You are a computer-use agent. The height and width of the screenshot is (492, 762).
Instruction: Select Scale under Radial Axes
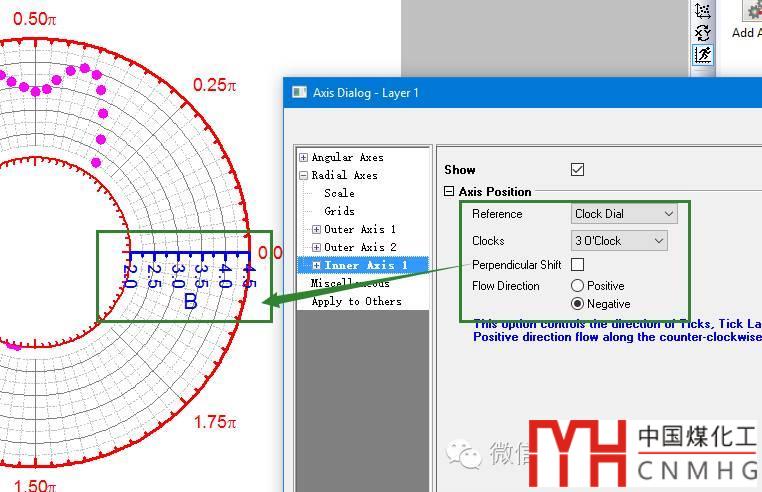[x=339, y=193]
